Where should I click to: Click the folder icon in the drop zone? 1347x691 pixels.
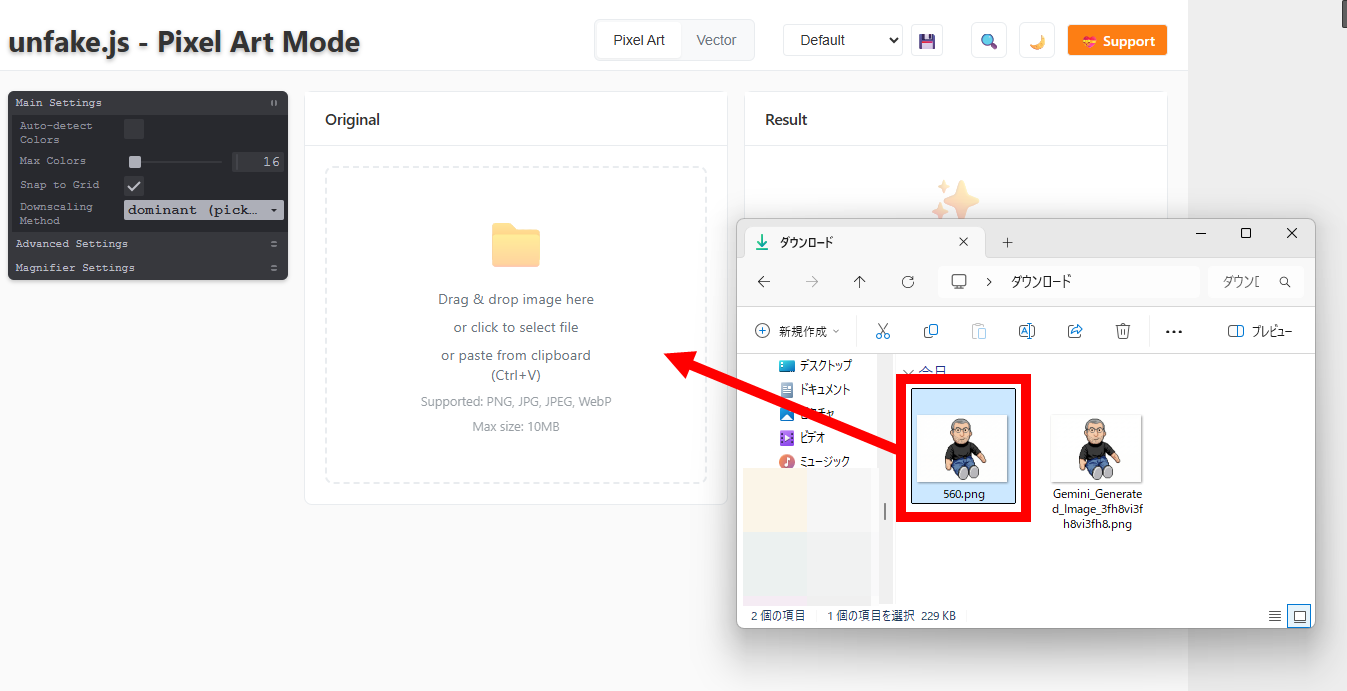pos(516,245)
